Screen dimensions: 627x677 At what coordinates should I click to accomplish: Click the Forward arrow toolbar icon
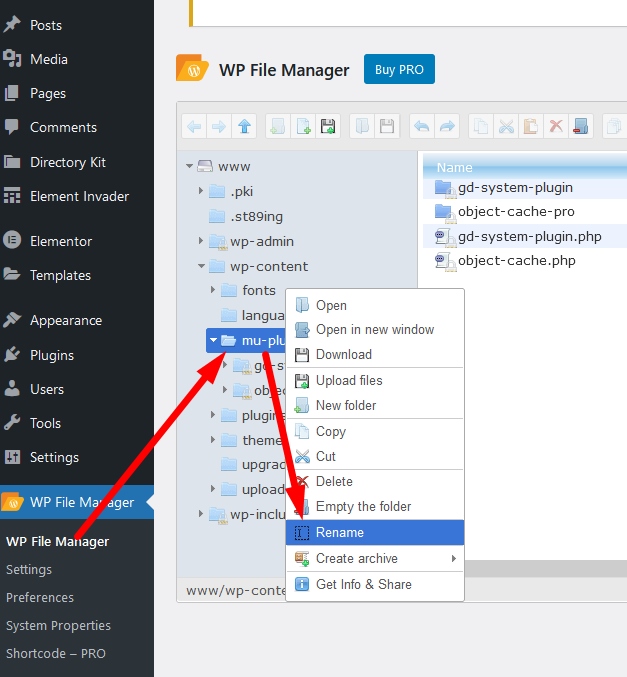(219, 127)
